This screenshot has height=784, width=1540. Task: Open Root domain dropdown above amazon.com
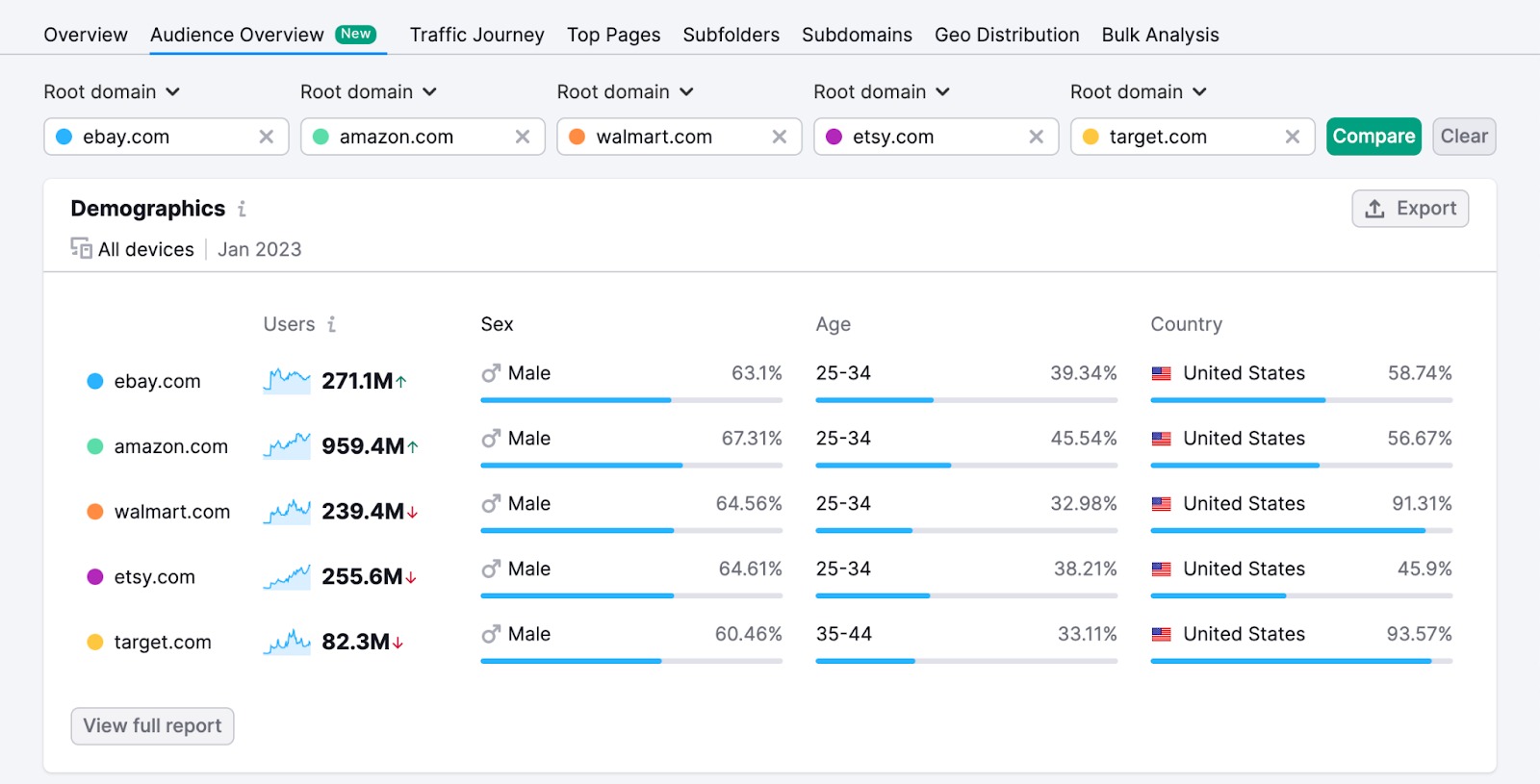[x=369, y=92]
